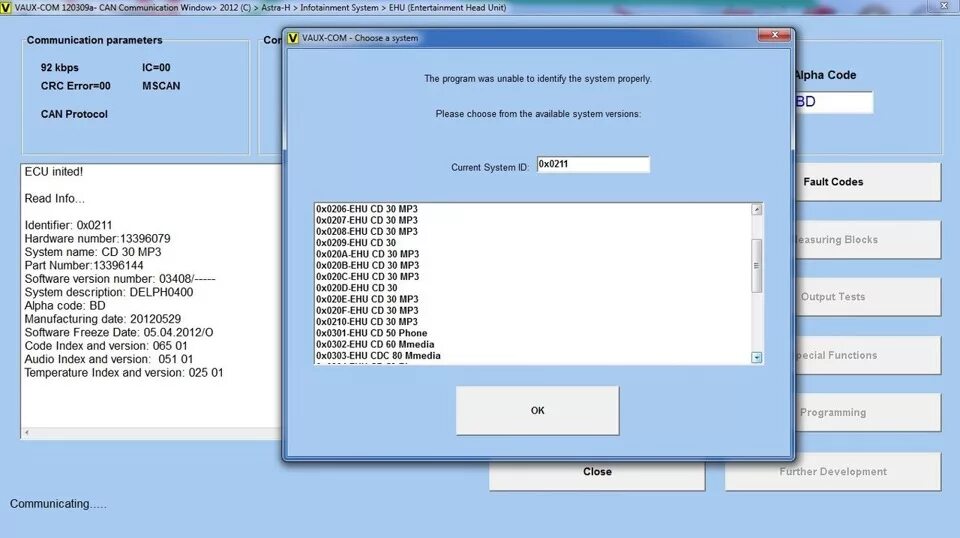
Task: Click the main window VAUX-COM icon
Action: [6, 7]
